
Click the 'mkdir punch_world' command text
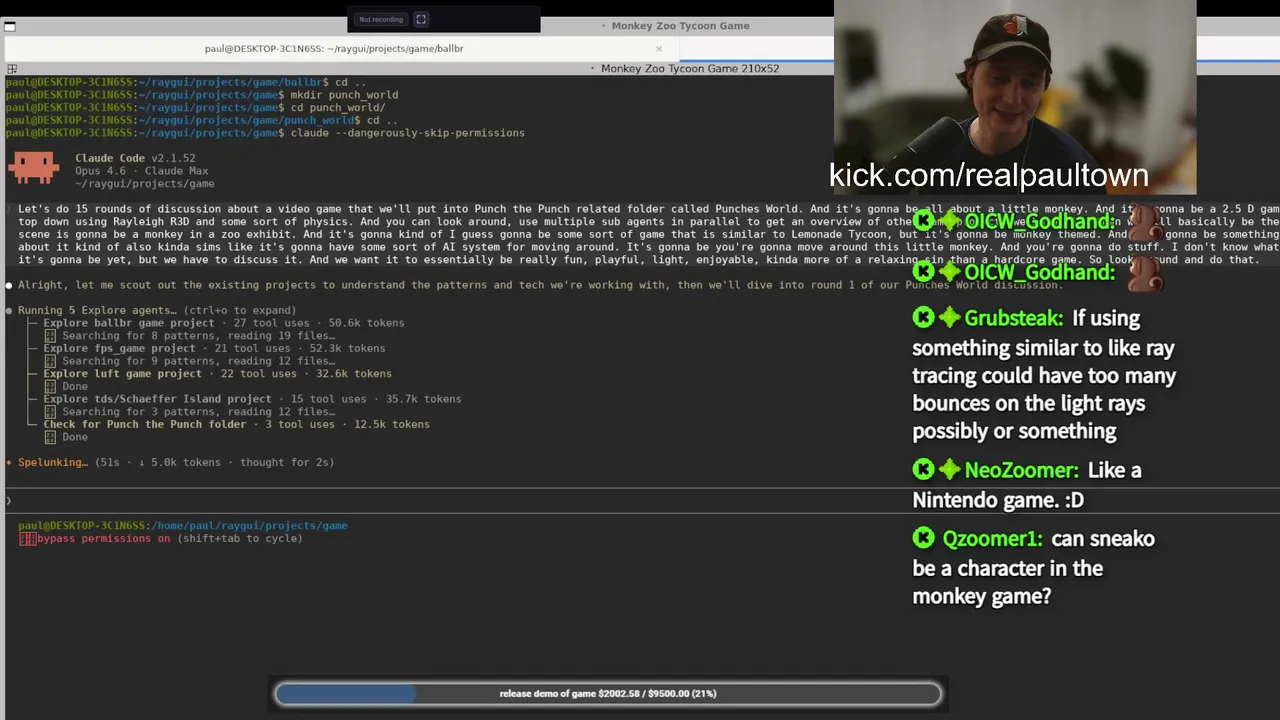[344, 95]
